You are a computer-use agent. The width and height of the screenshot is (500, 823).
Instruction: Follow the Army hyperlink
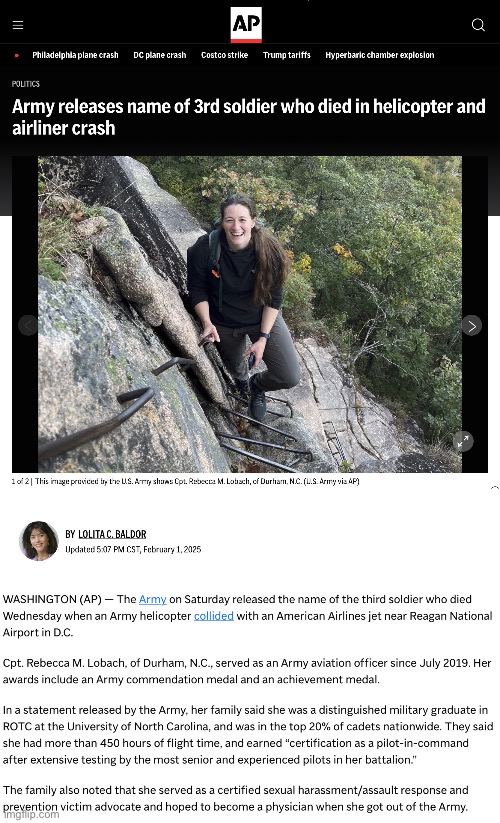[x=153, y=599]
